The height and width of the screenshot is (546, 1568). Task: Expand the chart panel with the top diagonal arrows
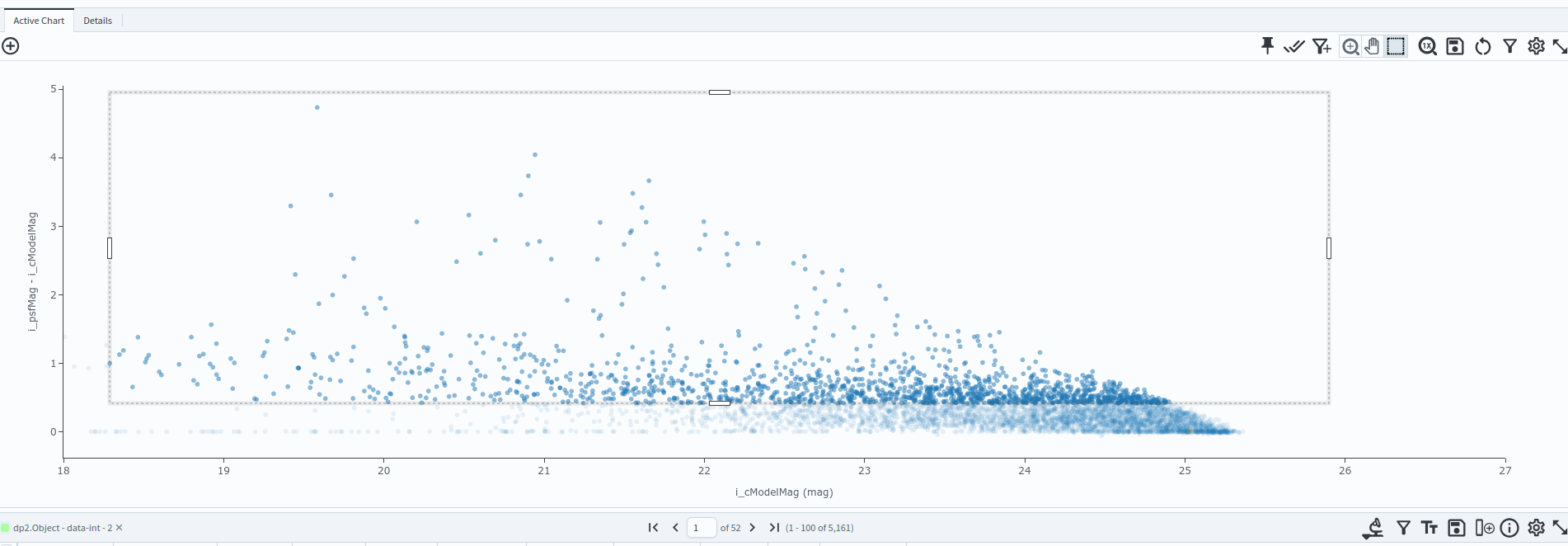click(x=1560, y=46)
